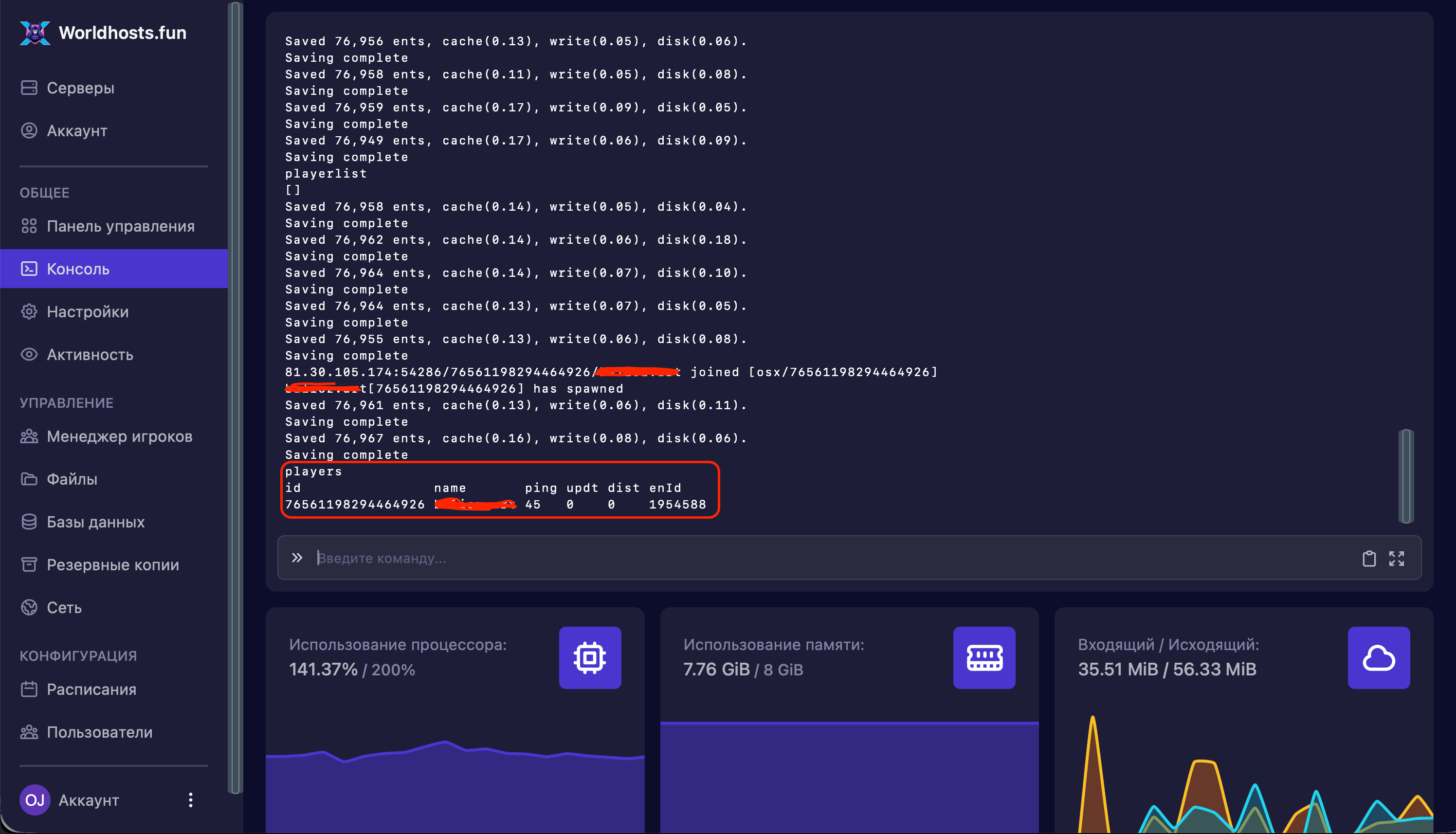Click the Резервные копии archive icon
The image size is (1456, 834).
[29, 565]
